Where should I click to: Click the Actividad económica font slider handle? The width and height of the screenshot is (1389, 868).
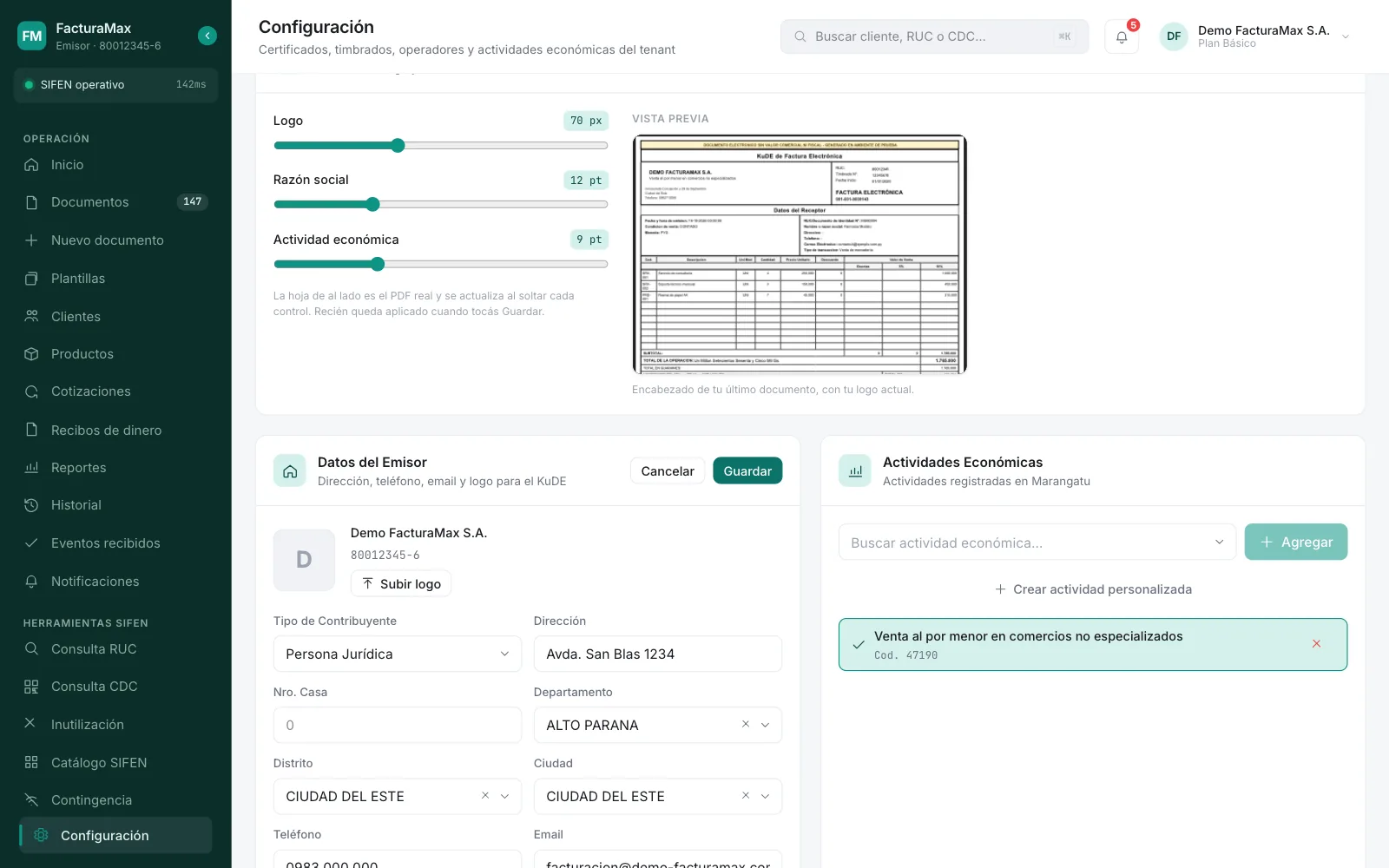(x=377, y=264)
